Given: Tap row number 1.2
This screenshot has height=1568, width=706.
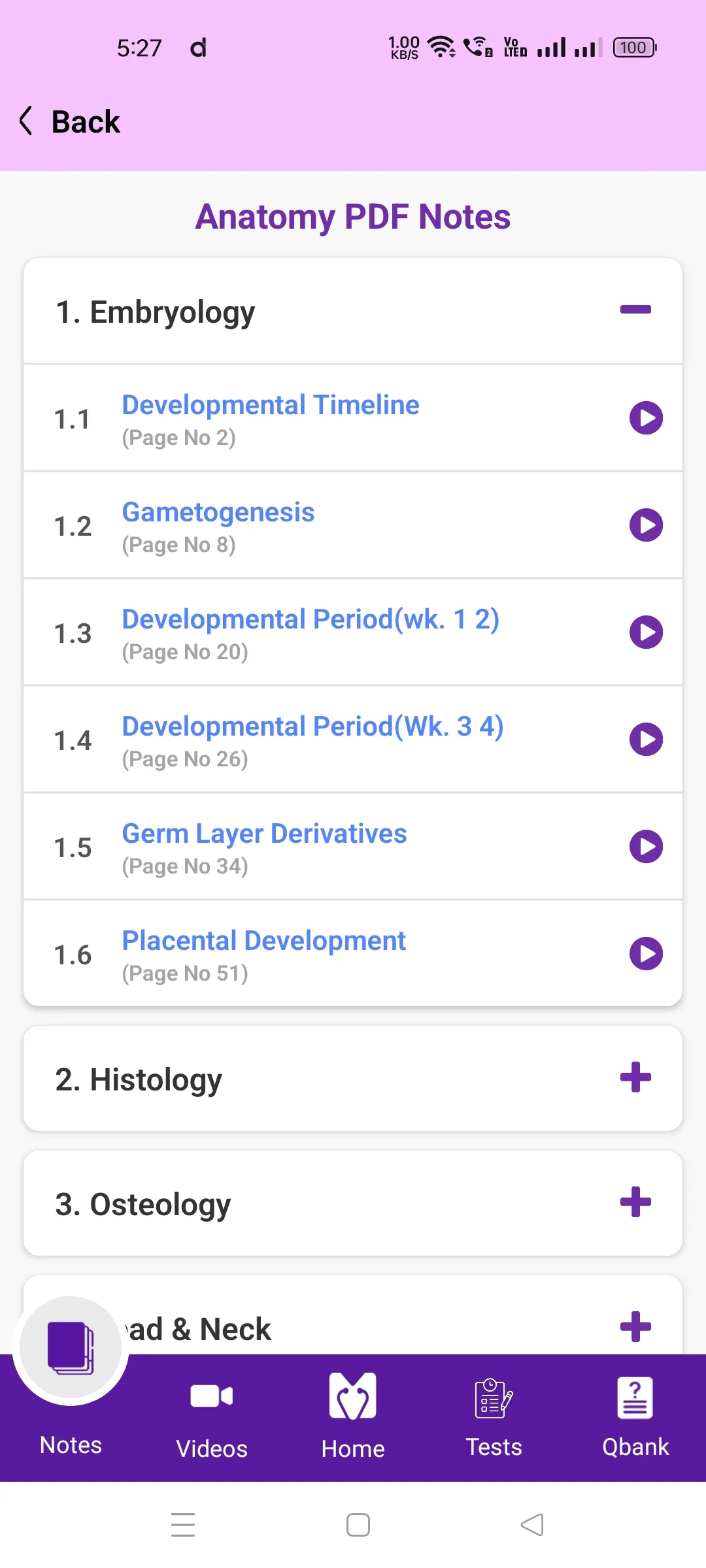Looking at the screenshot, I should pyautogui.click(x=73, y=527).
